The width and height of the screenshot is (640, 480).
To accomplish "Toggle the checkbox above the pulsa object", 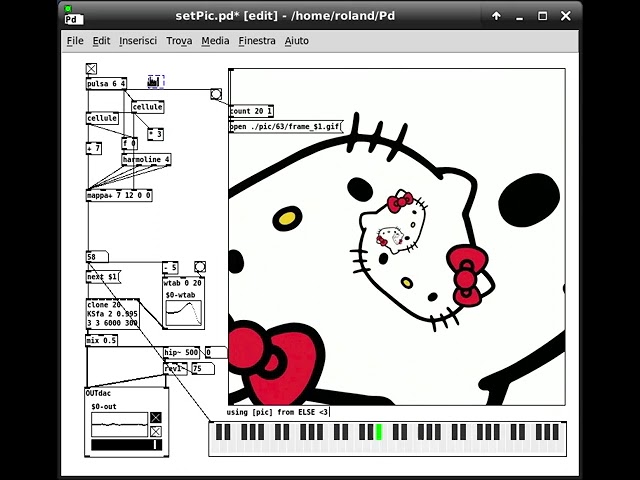I will click(x=91, y=69).
